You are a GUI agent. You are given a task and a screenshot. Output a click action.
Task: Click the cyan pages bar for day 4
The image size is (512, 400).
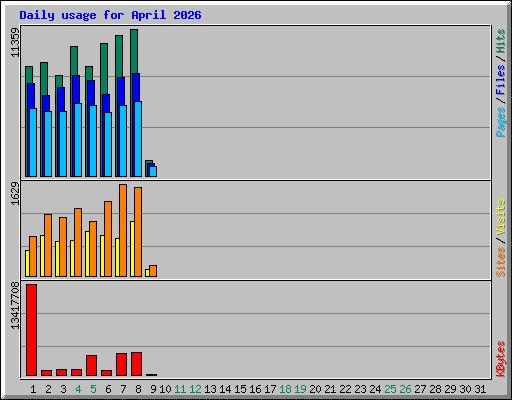(x=78, y=140)
